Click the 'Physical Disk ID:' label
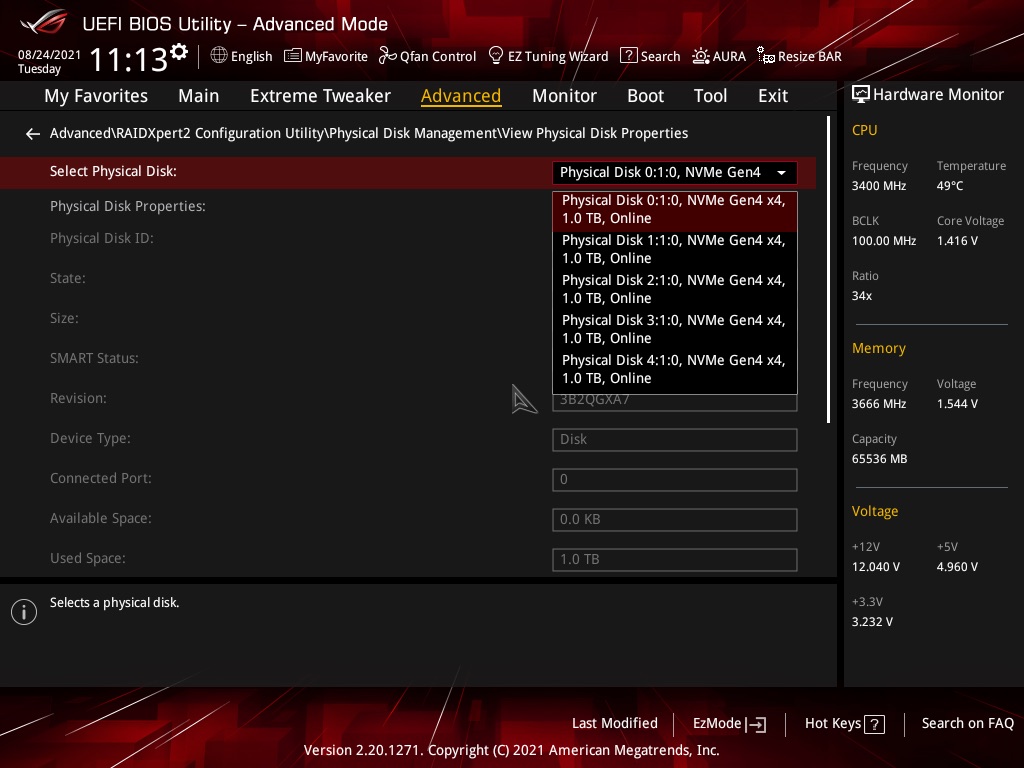 coord(102,238)
